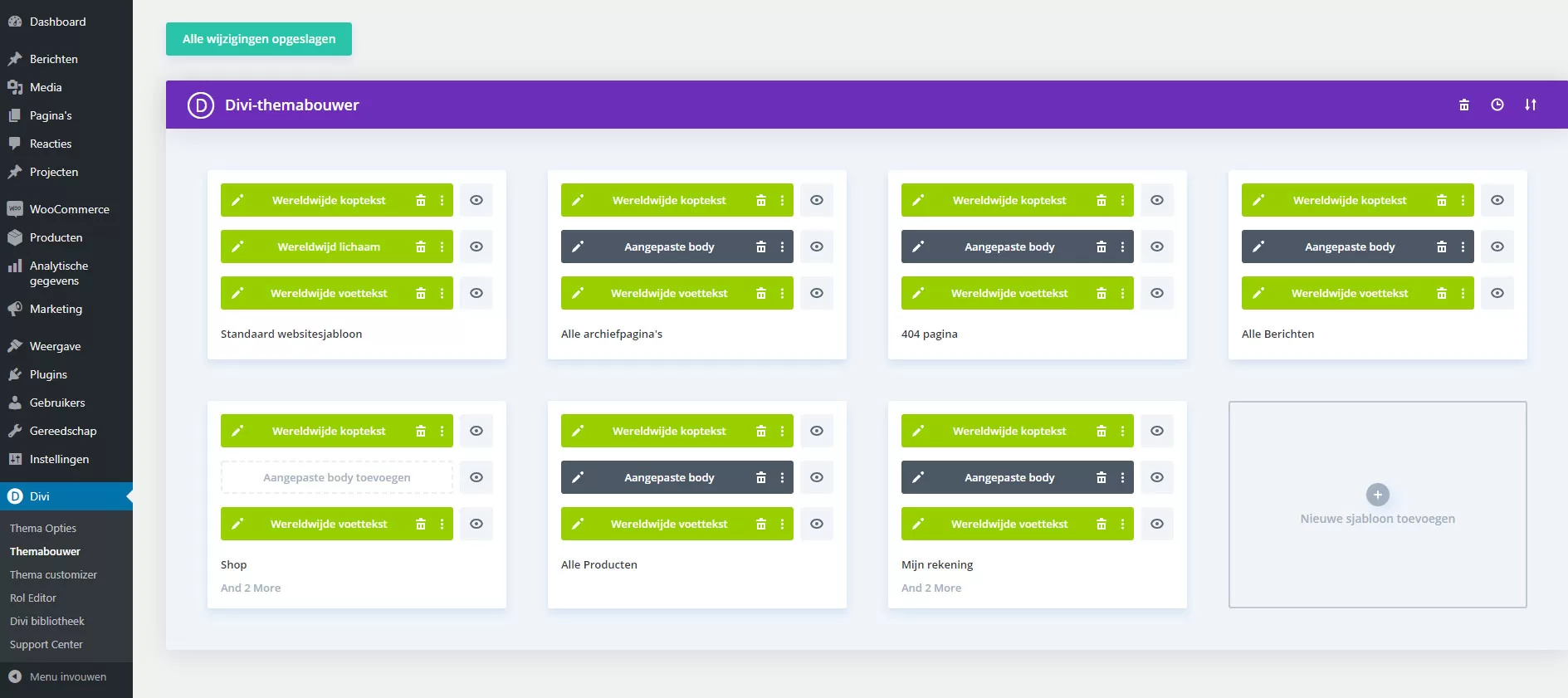Toggle header visibility in Mijn rekening
This screenshot has height=698, width=1568.
pos(1157,431)
